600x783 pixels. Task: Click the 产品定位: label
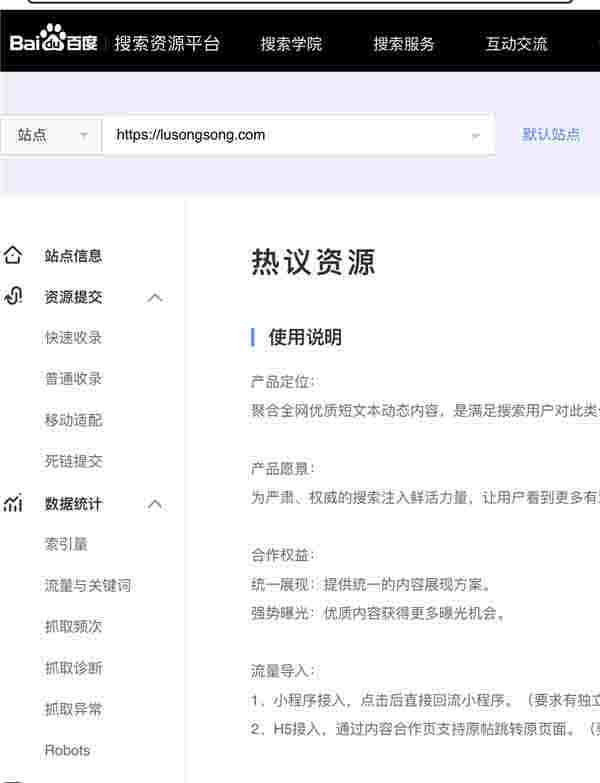click(x=283, y=382)
